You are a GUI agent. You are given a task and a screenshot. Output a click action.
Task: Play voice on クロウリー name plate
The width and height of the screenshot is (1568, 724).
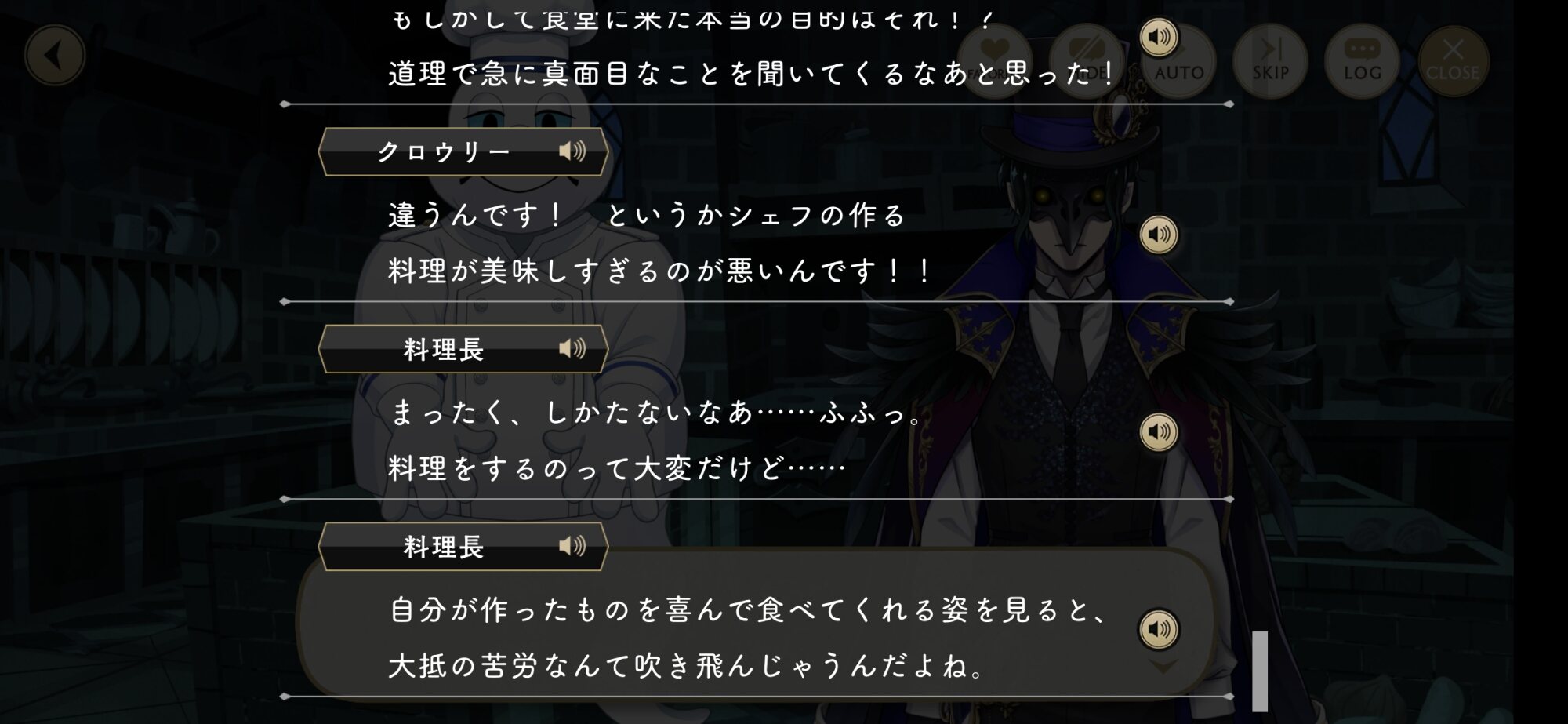coord(572,151)
